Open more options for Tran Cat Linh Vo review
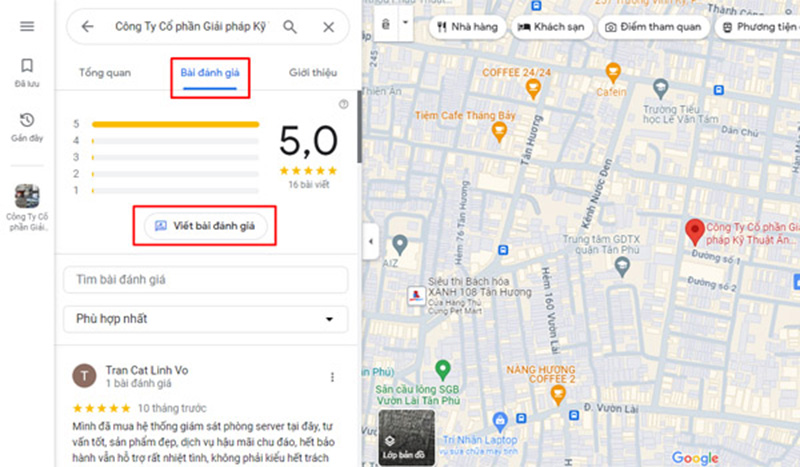The width and height of the screenshot is (800, 467). tap(332, 377)
